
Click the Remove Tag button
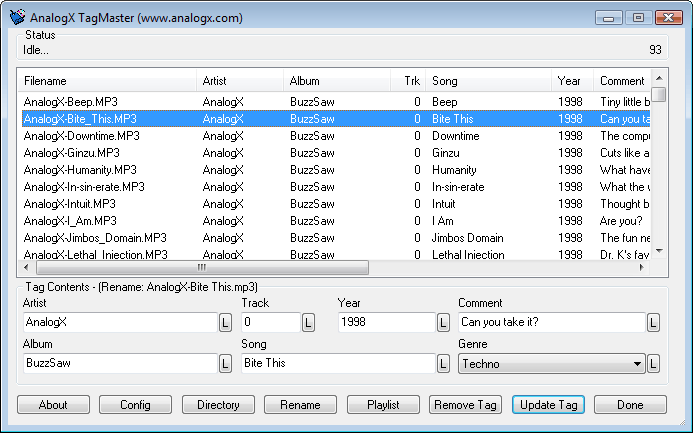click(465, 405)
